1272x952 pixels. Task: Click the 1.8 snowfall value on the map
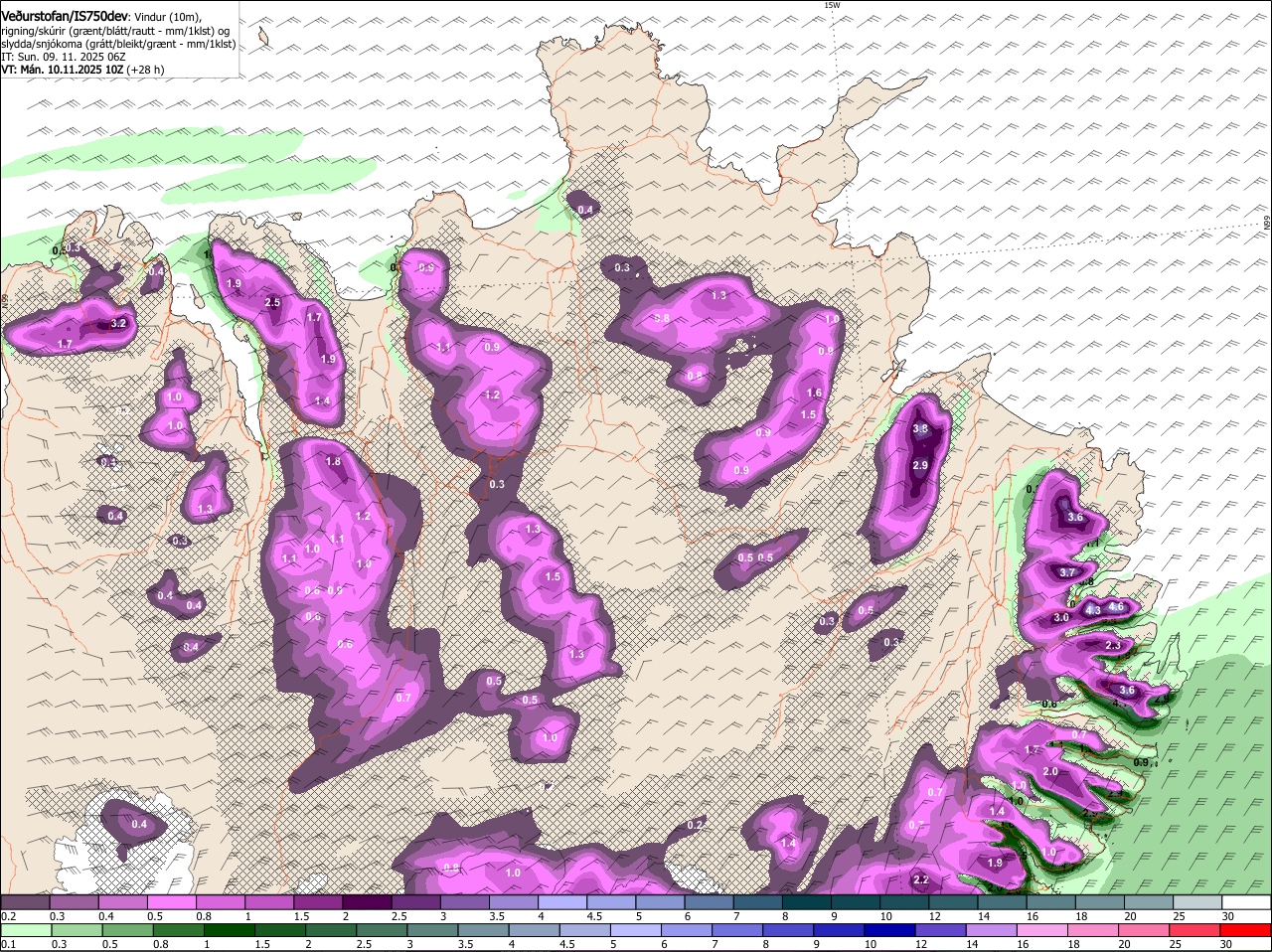pyautogui.click(x=334, y=461)
